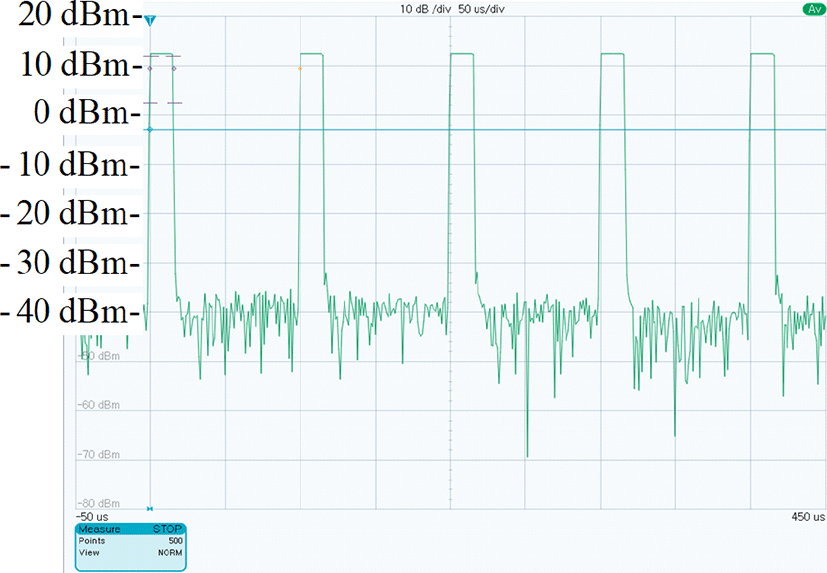Screen dimensions: 827x573
Task: Click the -70 dBm axis label
Action: coord(99,454)
